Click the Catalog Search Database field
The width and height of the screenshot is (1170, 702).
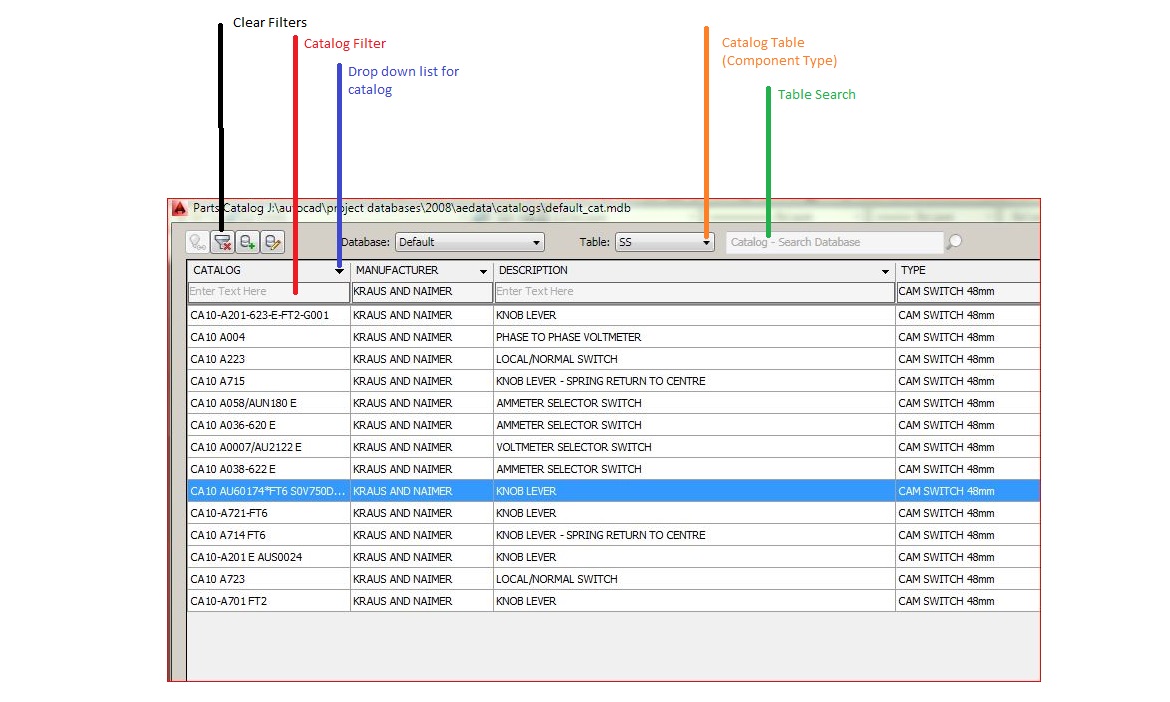click(x=833, y=242)
